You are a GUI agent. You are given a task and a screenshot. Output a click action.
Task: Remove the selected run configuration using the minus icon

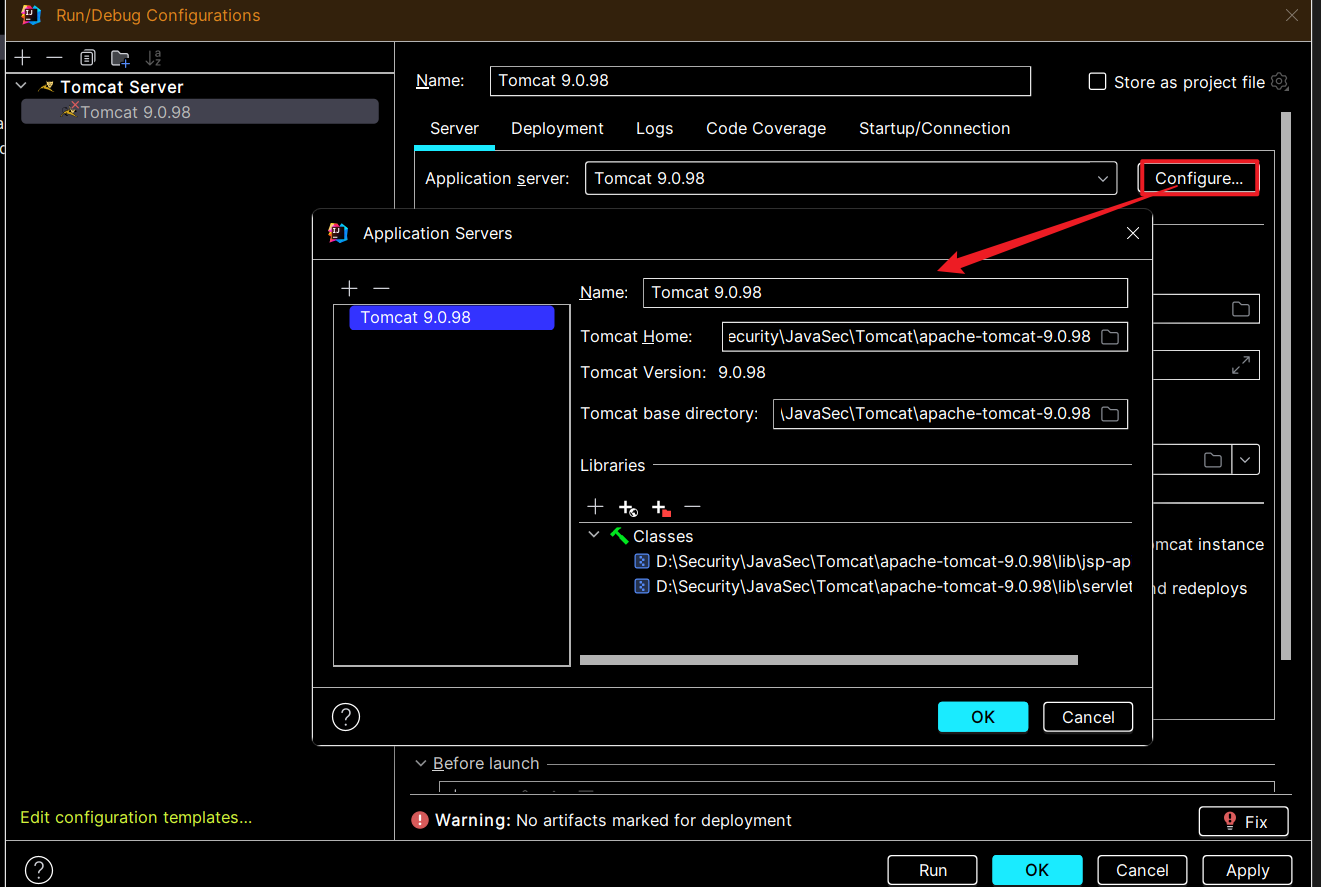click(x=54, y=58)
